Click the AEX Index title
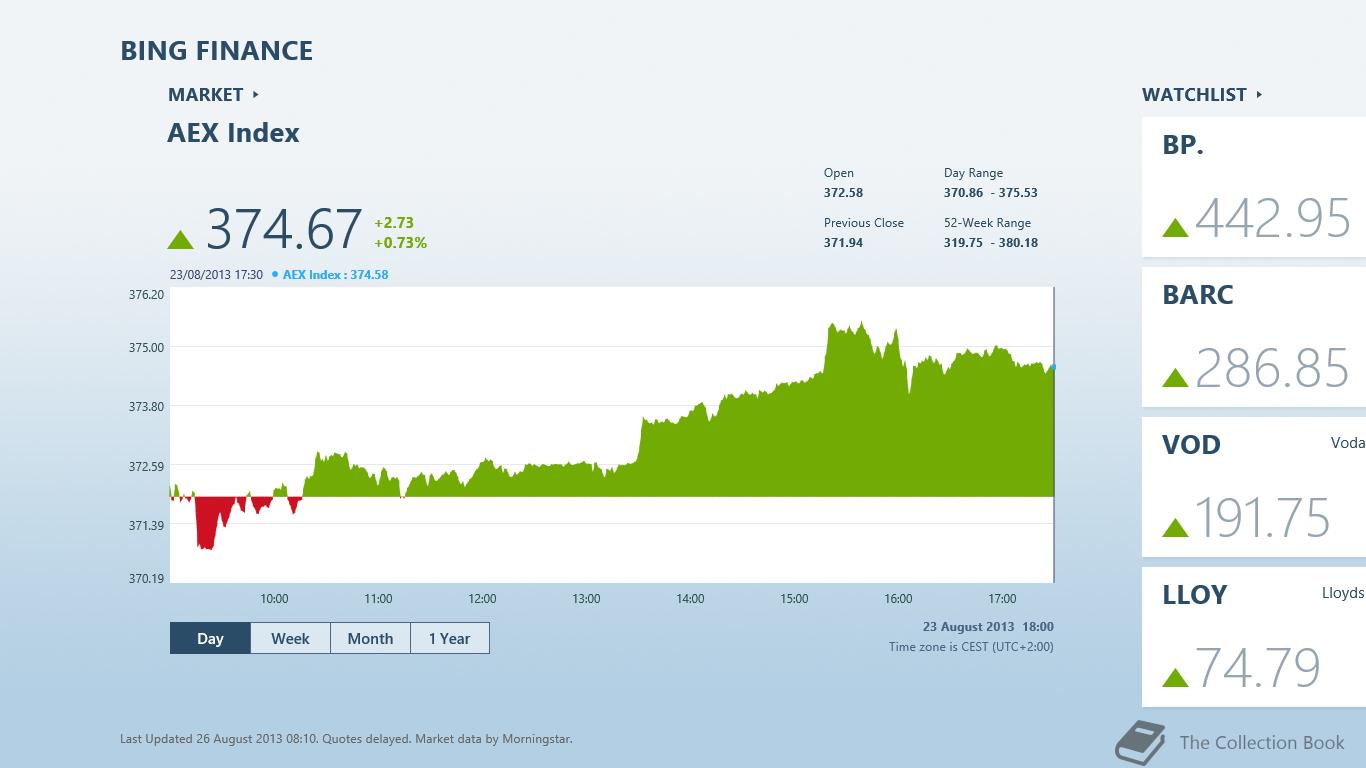1366x768 pixels. coord(233,133)
